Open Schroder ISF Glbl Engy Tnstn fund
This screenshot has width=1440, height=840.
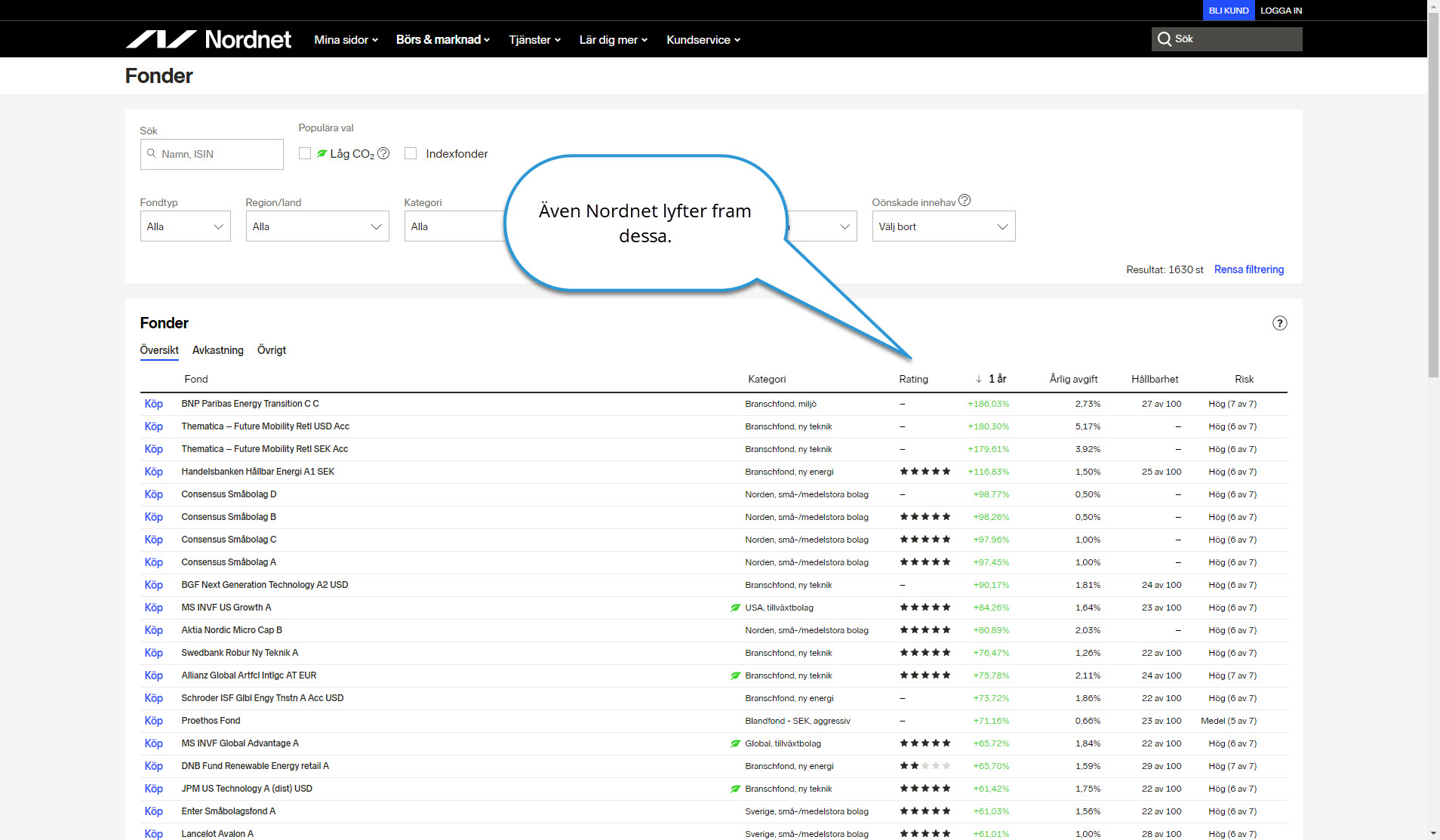pyautogui.click(x=263, y=698)
